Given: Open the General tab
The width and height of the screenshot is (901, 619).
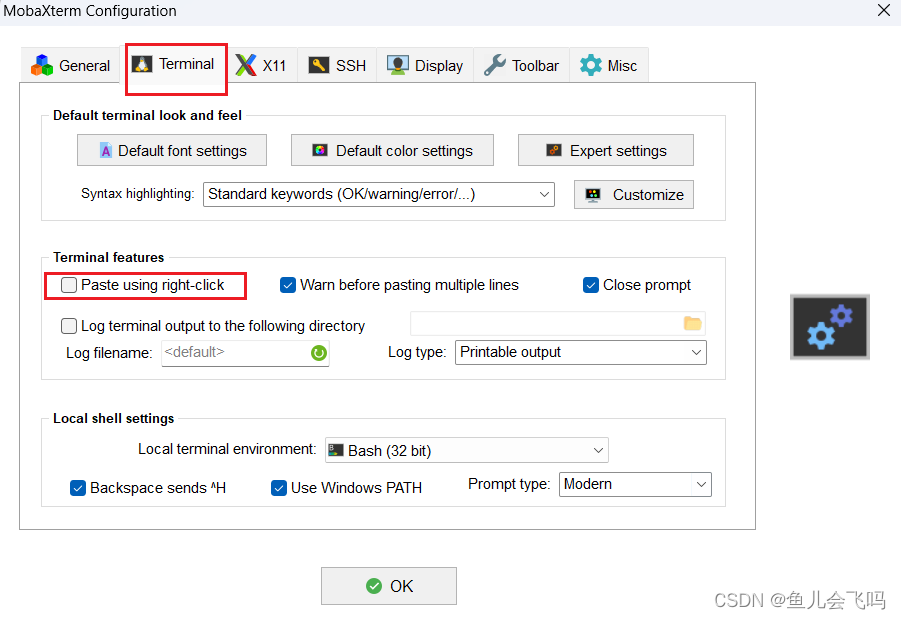Looking at the screenshot, I should [x=71, y=66].
